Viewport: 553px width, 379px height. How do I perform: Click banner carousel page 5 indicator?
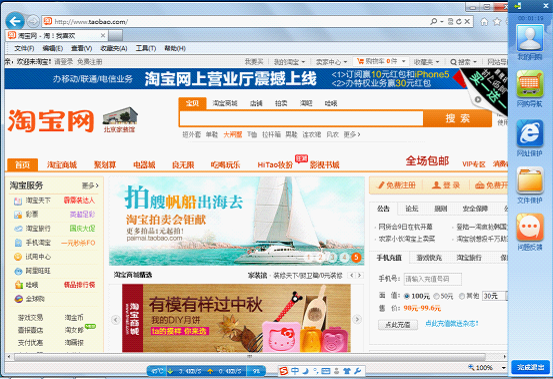tap(356, 257)
